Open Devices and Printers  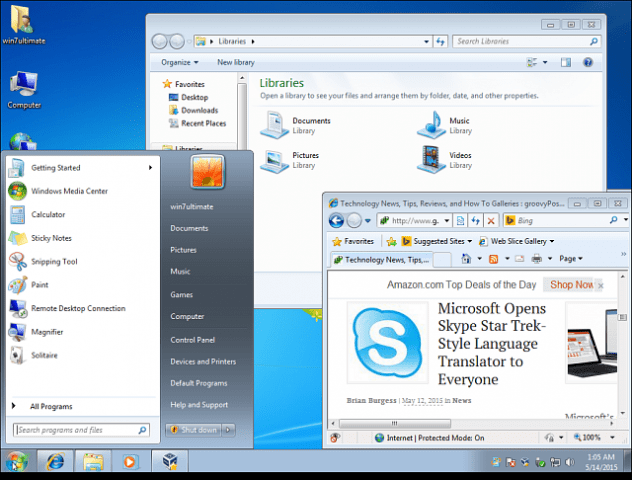click(x=203, y=362)
